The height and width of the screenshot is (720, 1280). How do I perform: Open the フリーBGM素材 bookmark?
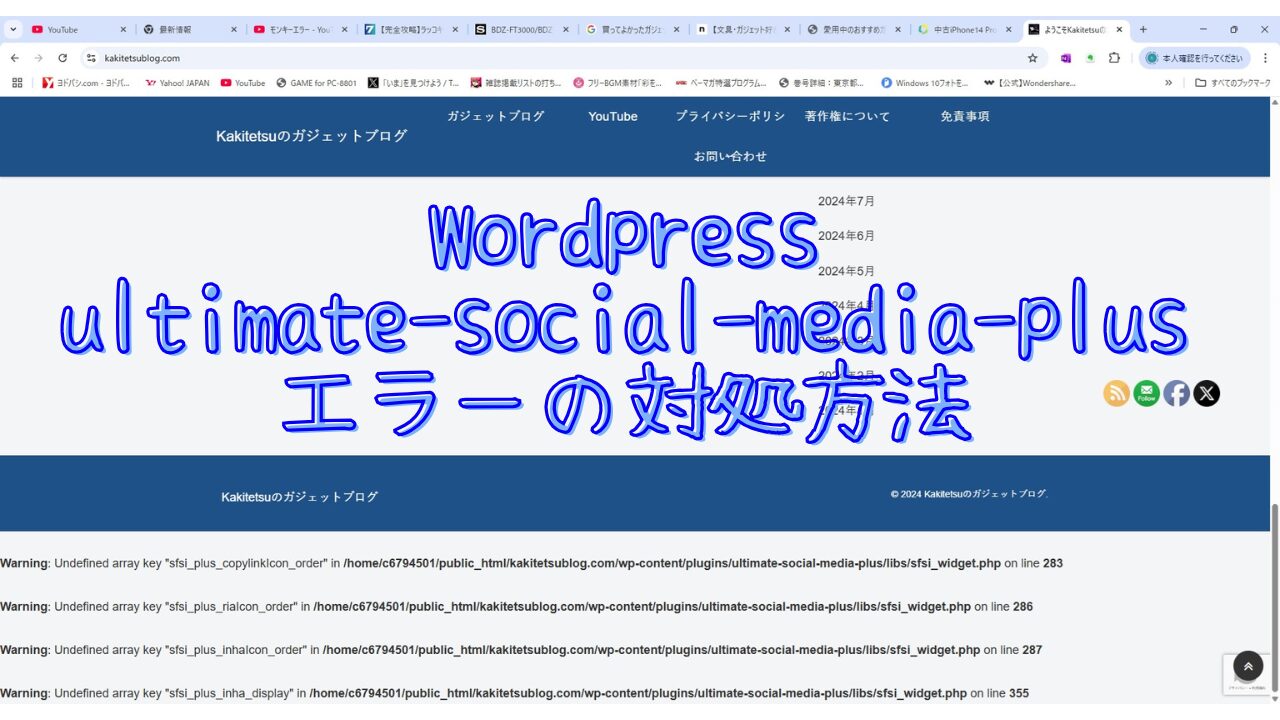[x=618, y=83]
